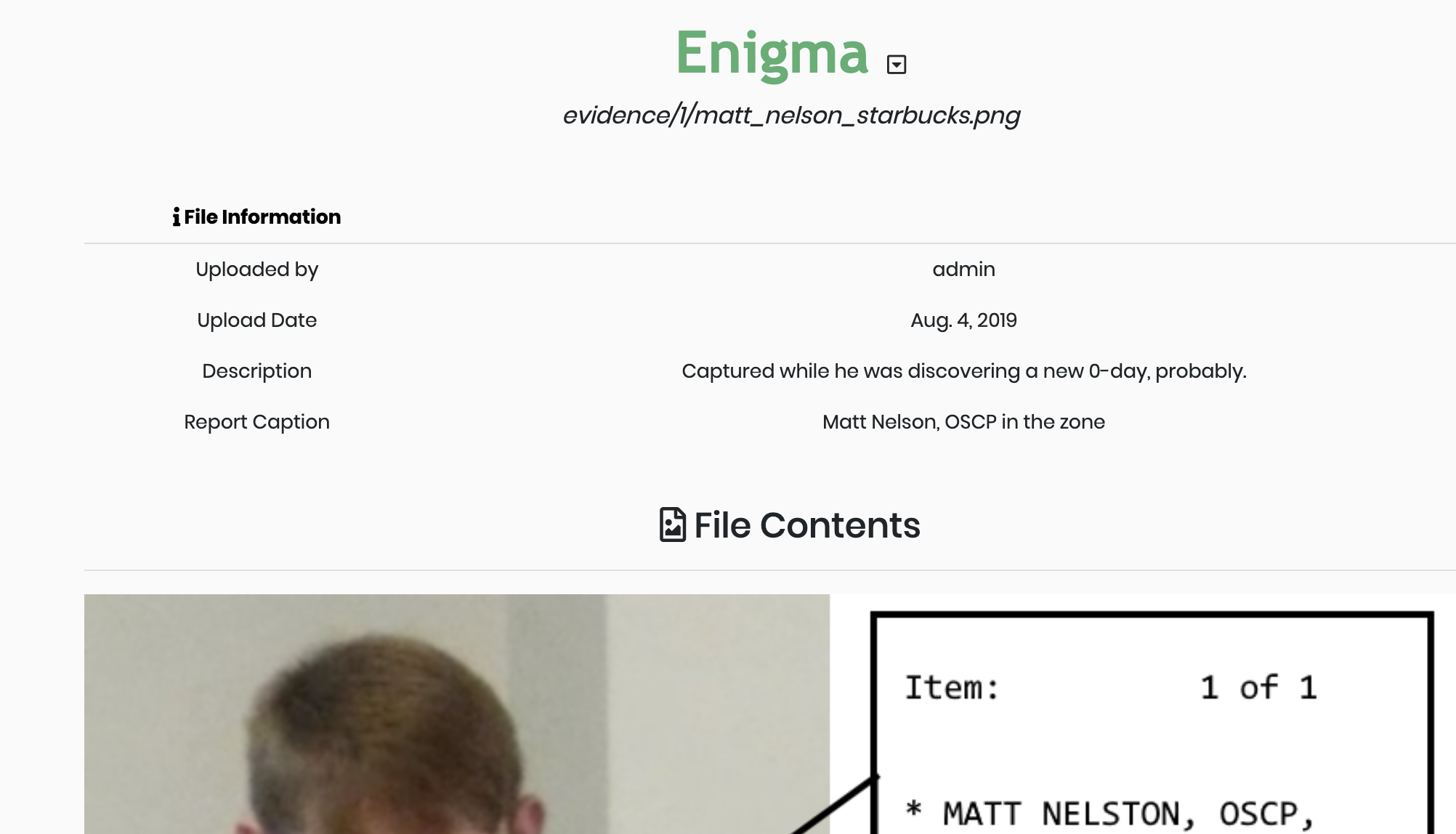Click the Description label

point(256,371)
